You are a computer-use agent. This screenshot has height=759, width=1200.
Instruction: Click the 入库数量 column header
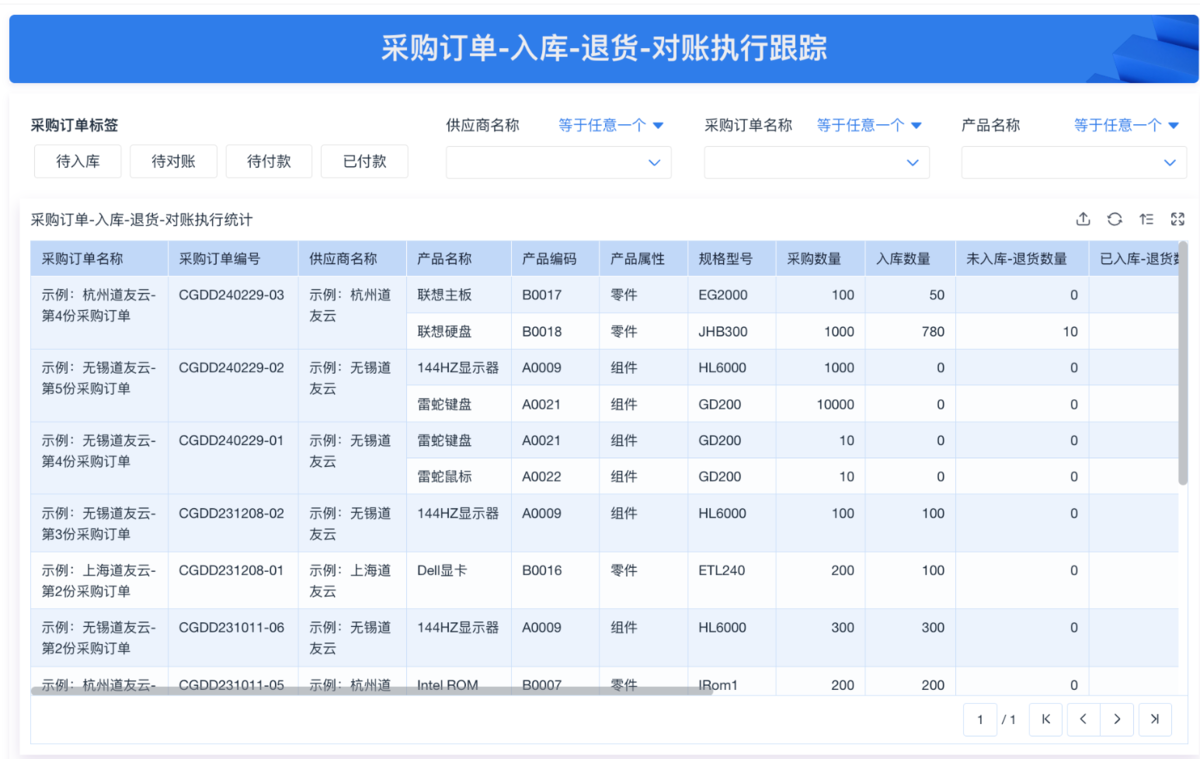pyautogui.click(x=910, y=258)
